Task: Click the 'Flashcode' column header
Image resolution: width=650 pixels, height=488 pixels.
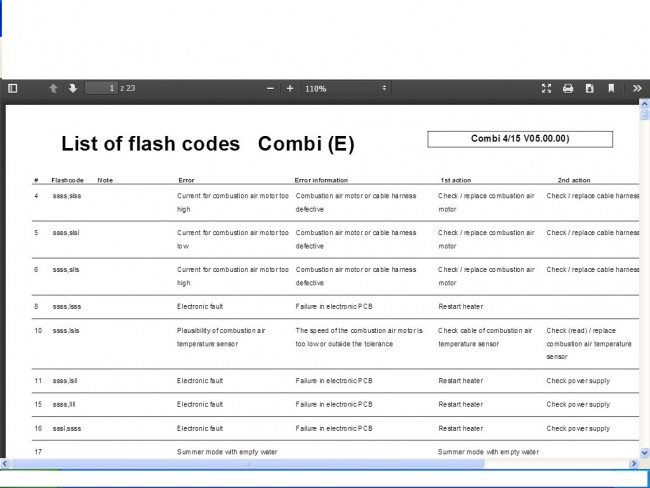Action: 68,180
